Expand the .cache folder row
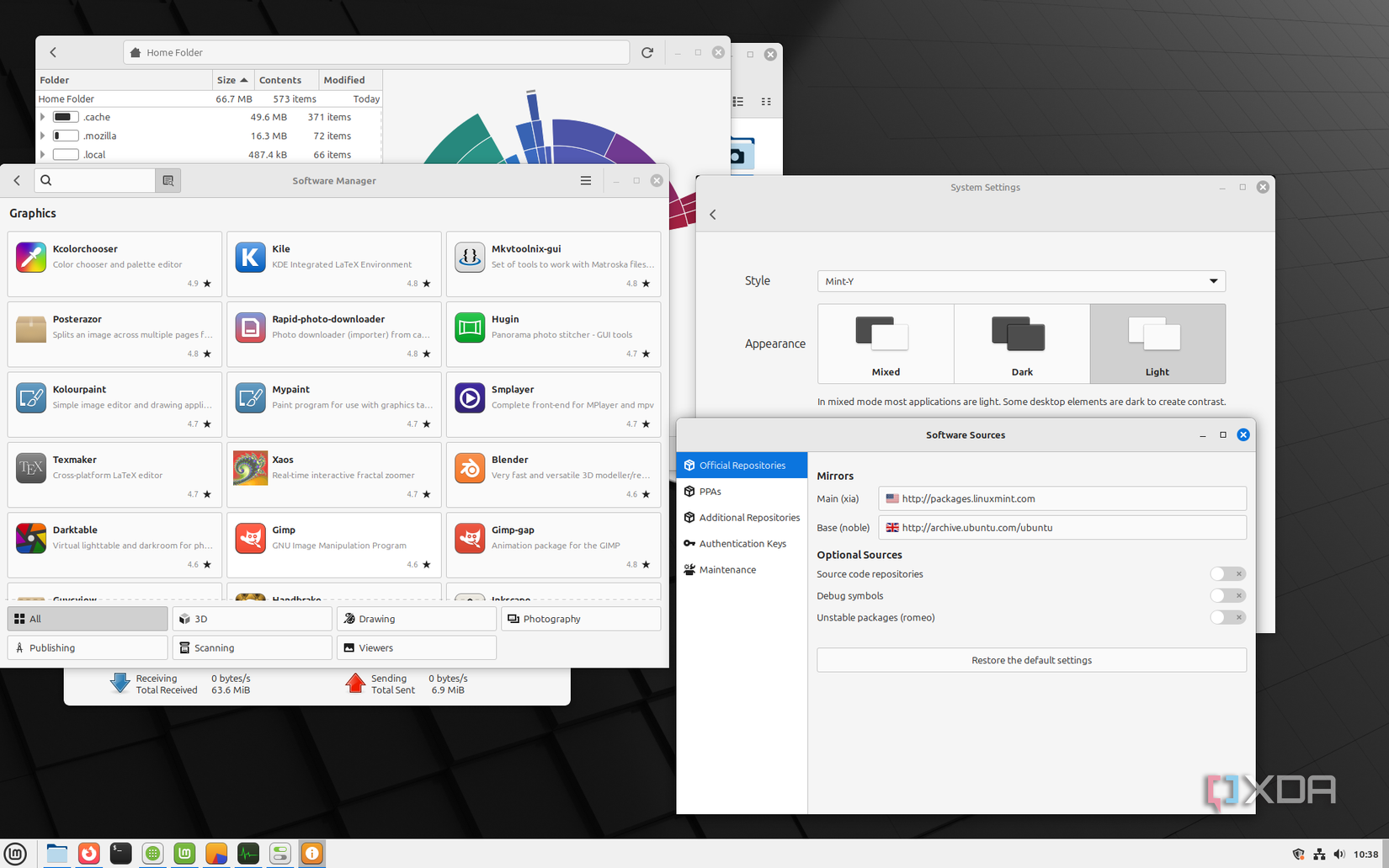The height and width of the screenshot is (868, 1389). (x=43, y=117)
